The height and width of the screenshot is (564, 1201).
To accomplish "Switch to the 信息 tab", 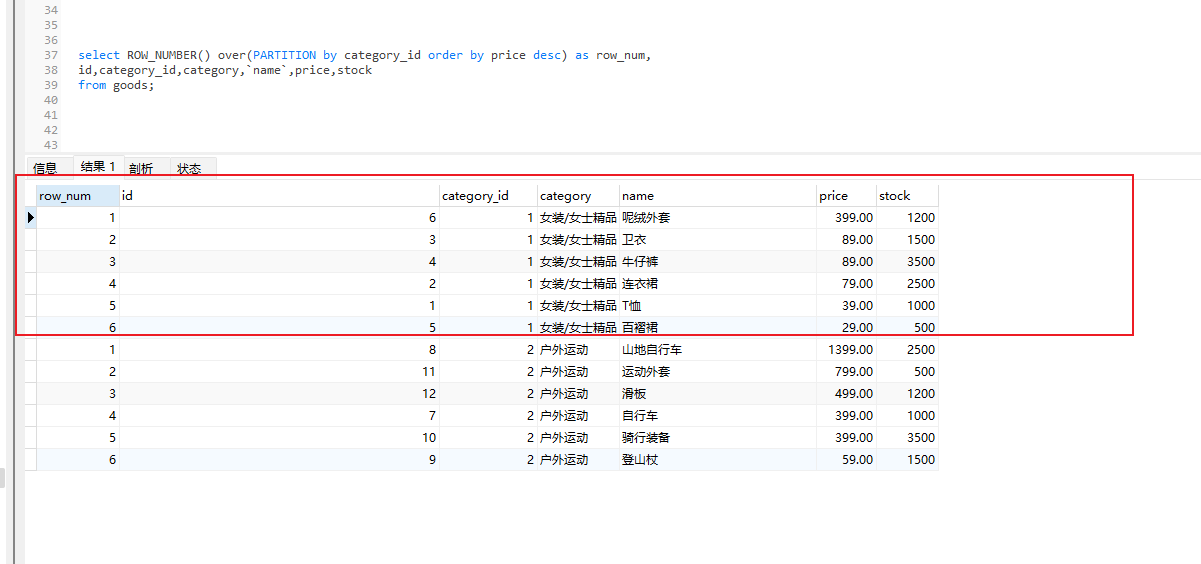I will tap(46, 169).
